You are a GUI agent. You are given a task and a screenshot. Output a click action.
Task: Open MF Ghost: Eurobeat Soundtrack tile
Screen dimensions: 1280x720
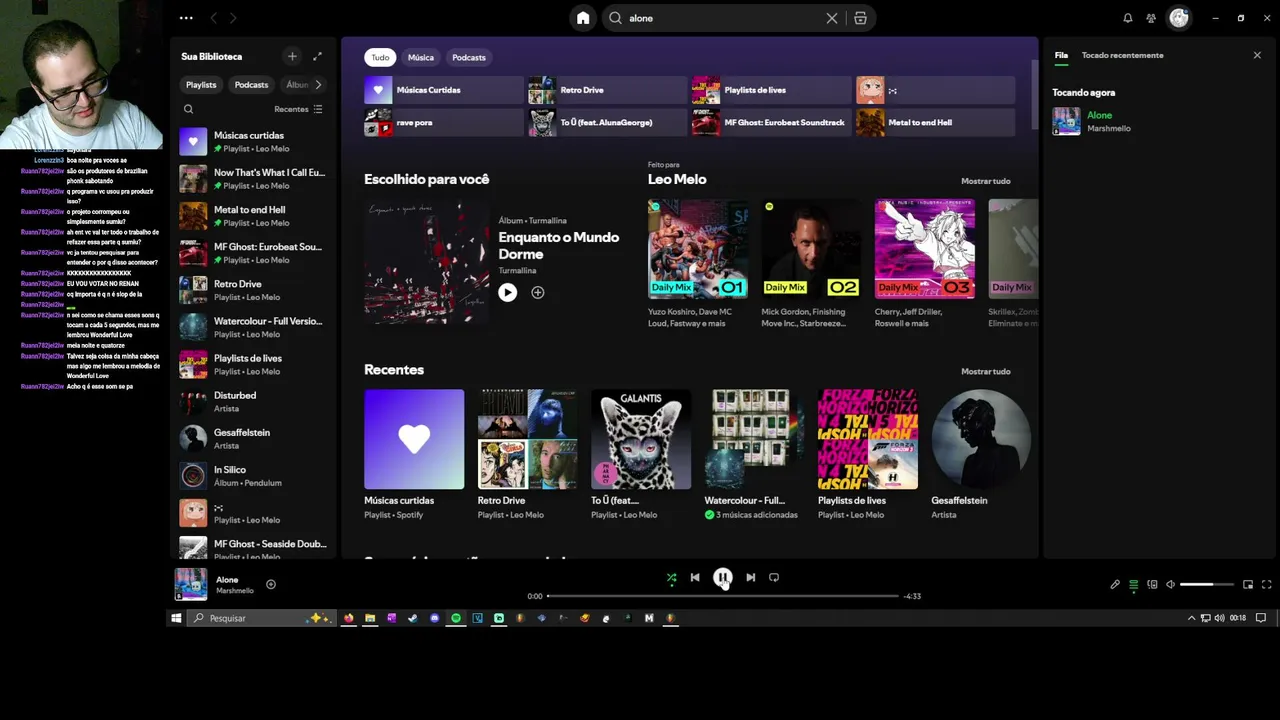point(771,122)
